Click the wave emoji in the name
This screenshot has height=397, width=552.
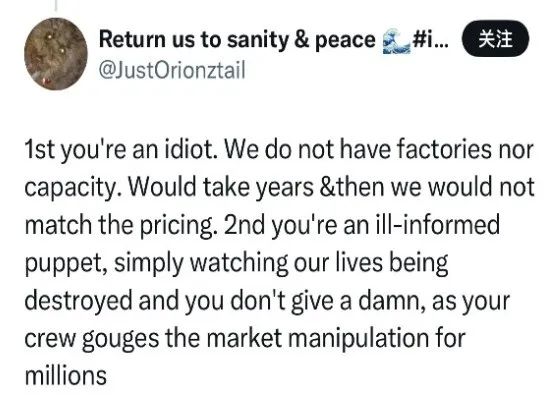click(397, 43)
